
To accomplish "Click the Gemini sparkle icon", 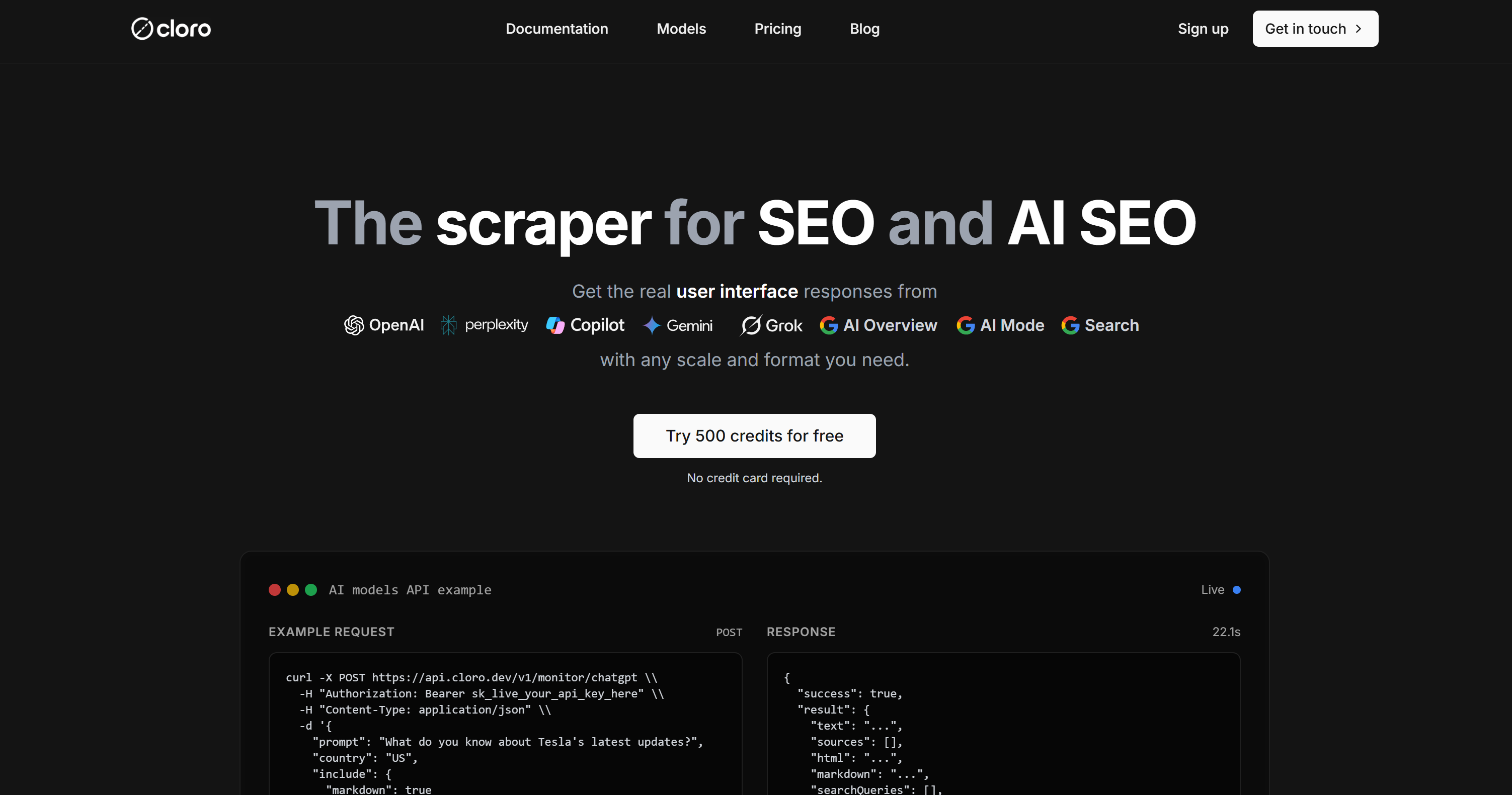I will point(652,325).
